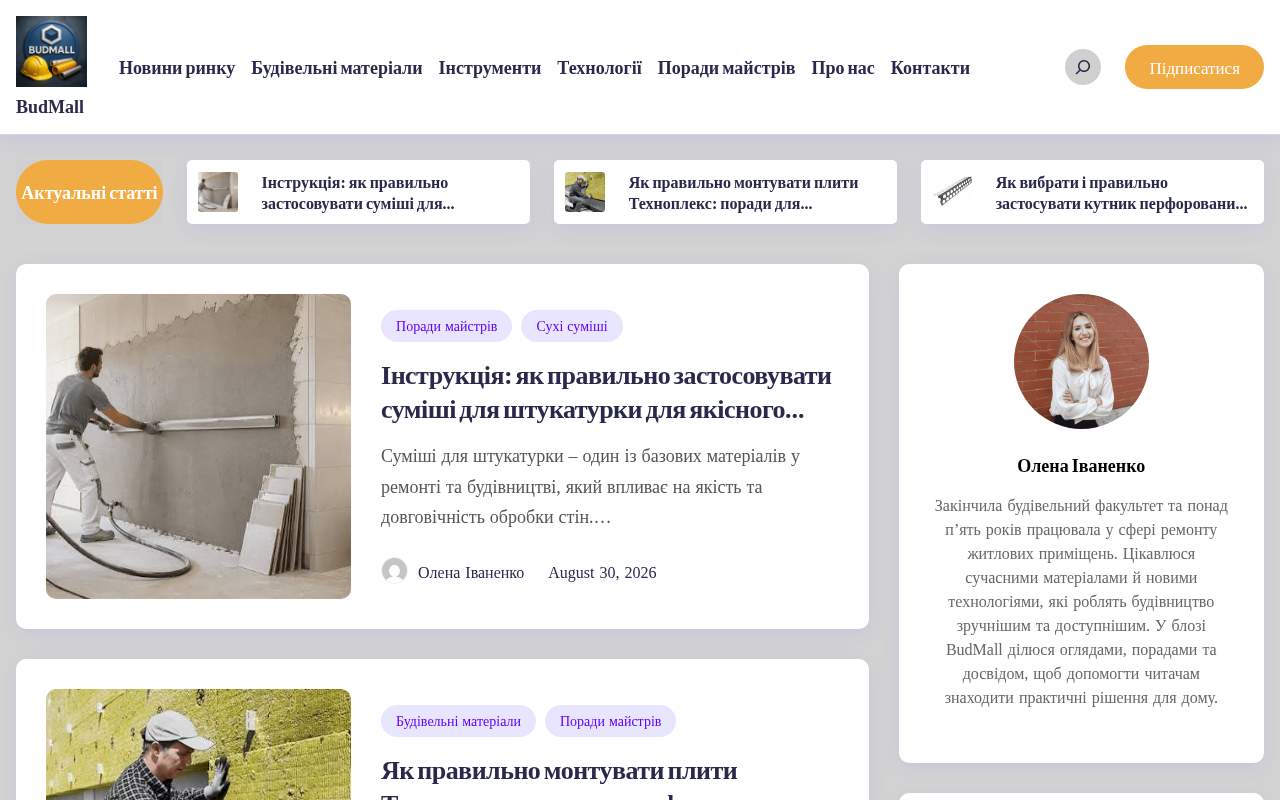Click the BudMall site title text
The height and width of the screenshot is (800, 1280).
pyautogui.click(x=50, y=107)
